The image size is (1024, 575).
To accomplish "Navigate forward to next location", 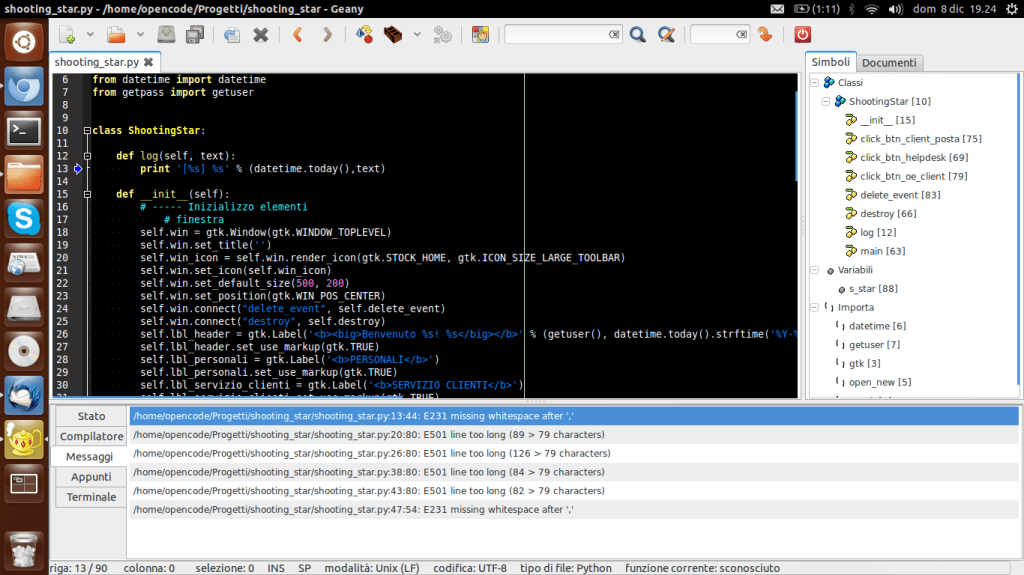I will [327, 35].
